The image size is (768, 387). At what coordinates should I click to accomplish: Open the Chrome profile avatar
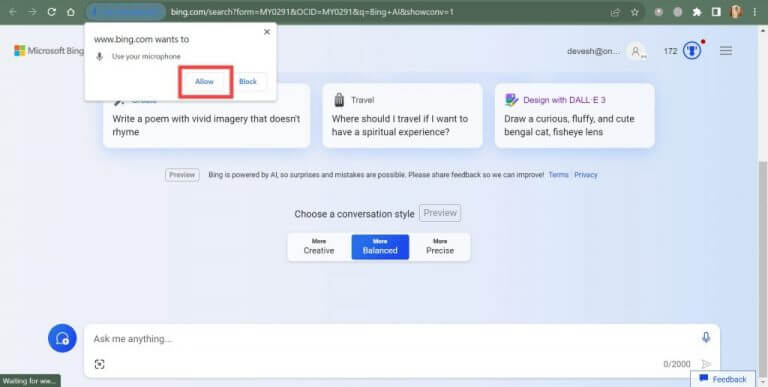tap(736, 12)
